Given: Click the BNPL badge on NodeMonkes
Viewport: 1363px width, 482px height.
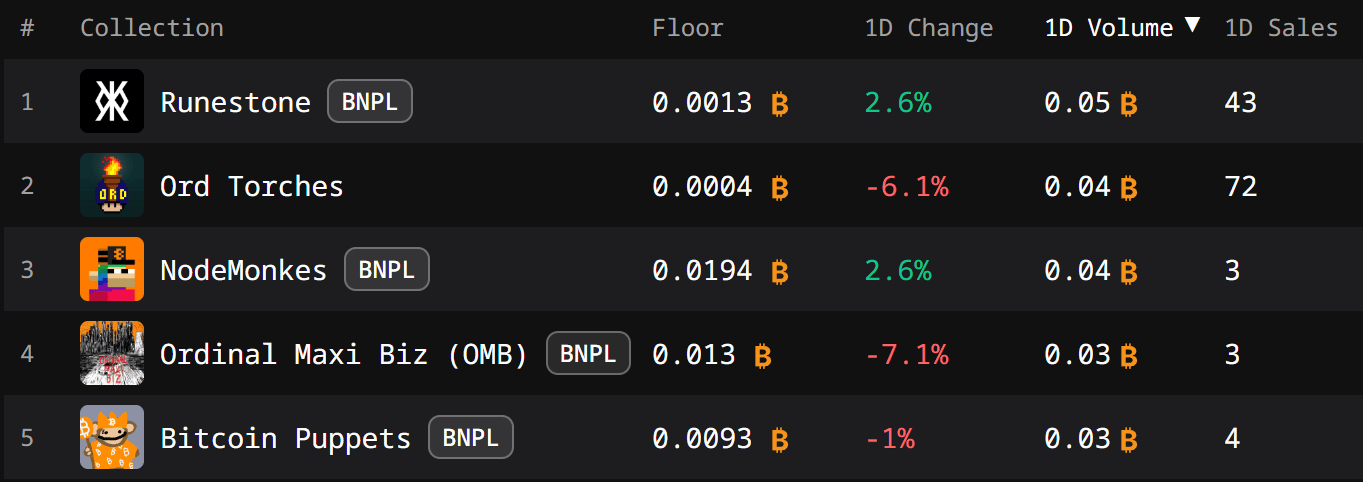Looking at the screenshot, I should point(387,269).
